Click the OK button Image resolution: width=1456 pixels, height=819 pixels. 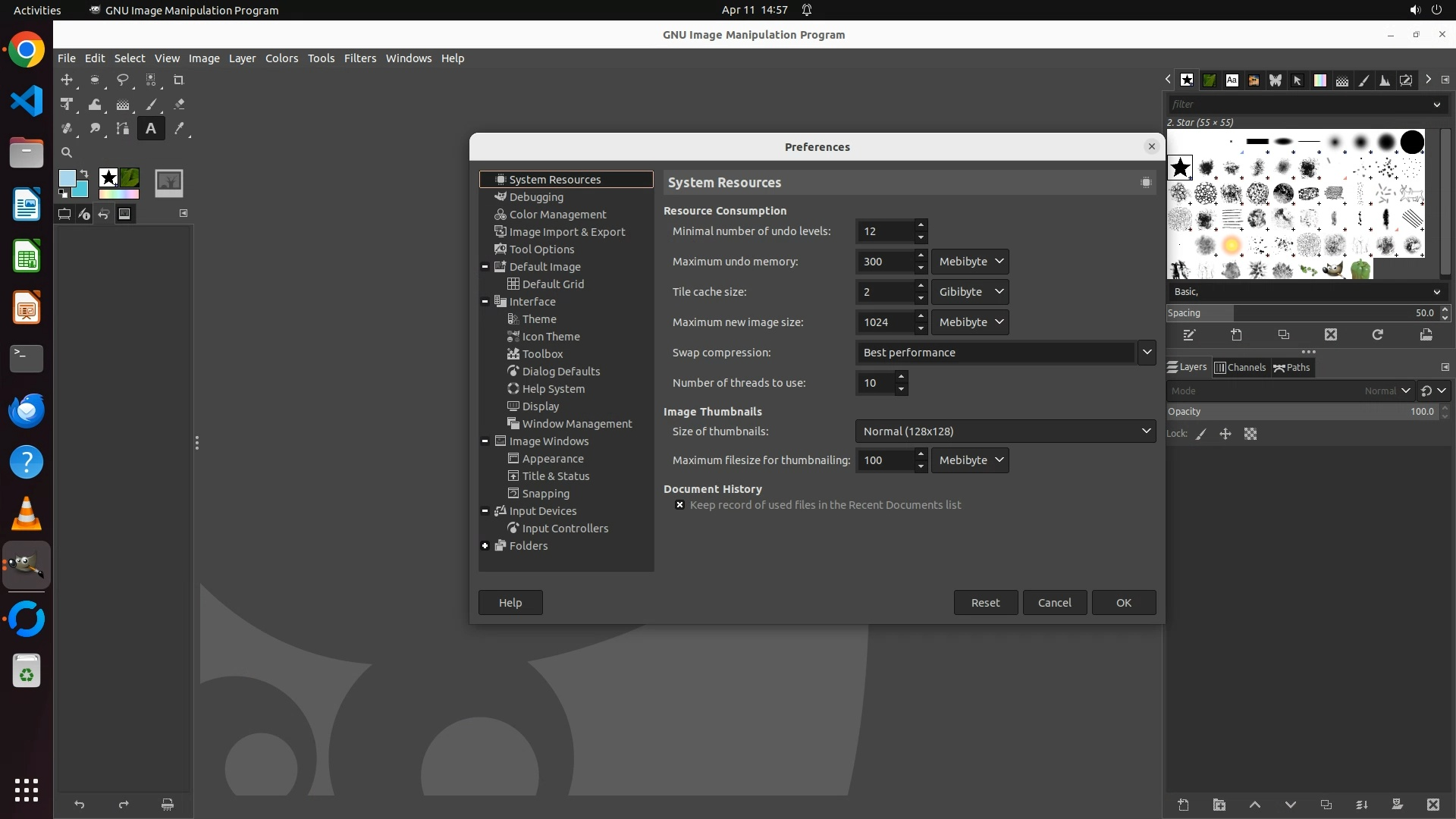pos(1123,603)
